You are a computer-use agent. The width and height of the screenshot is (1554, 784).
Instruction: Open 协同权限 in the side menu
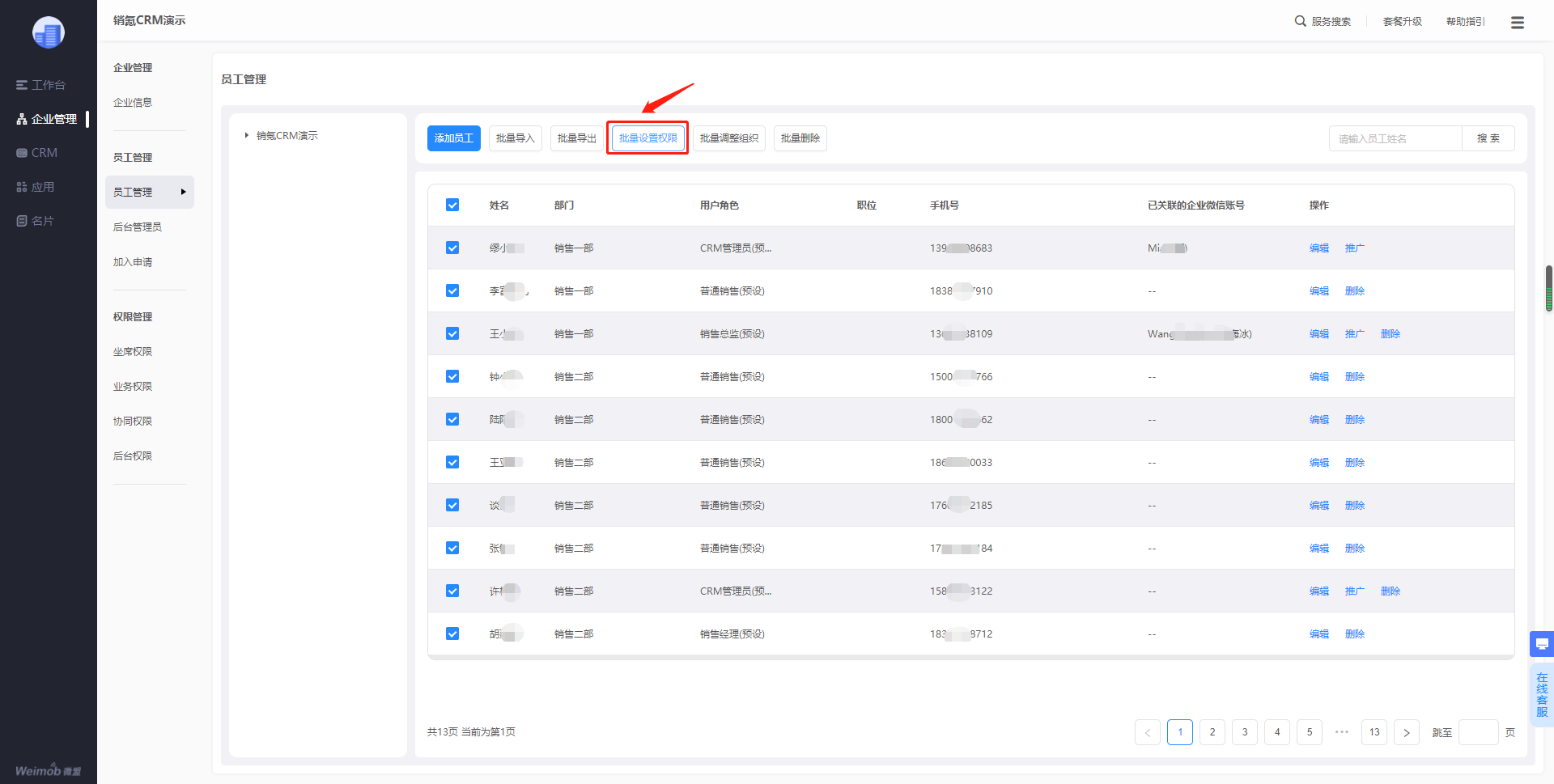click(x=133, y=422)
